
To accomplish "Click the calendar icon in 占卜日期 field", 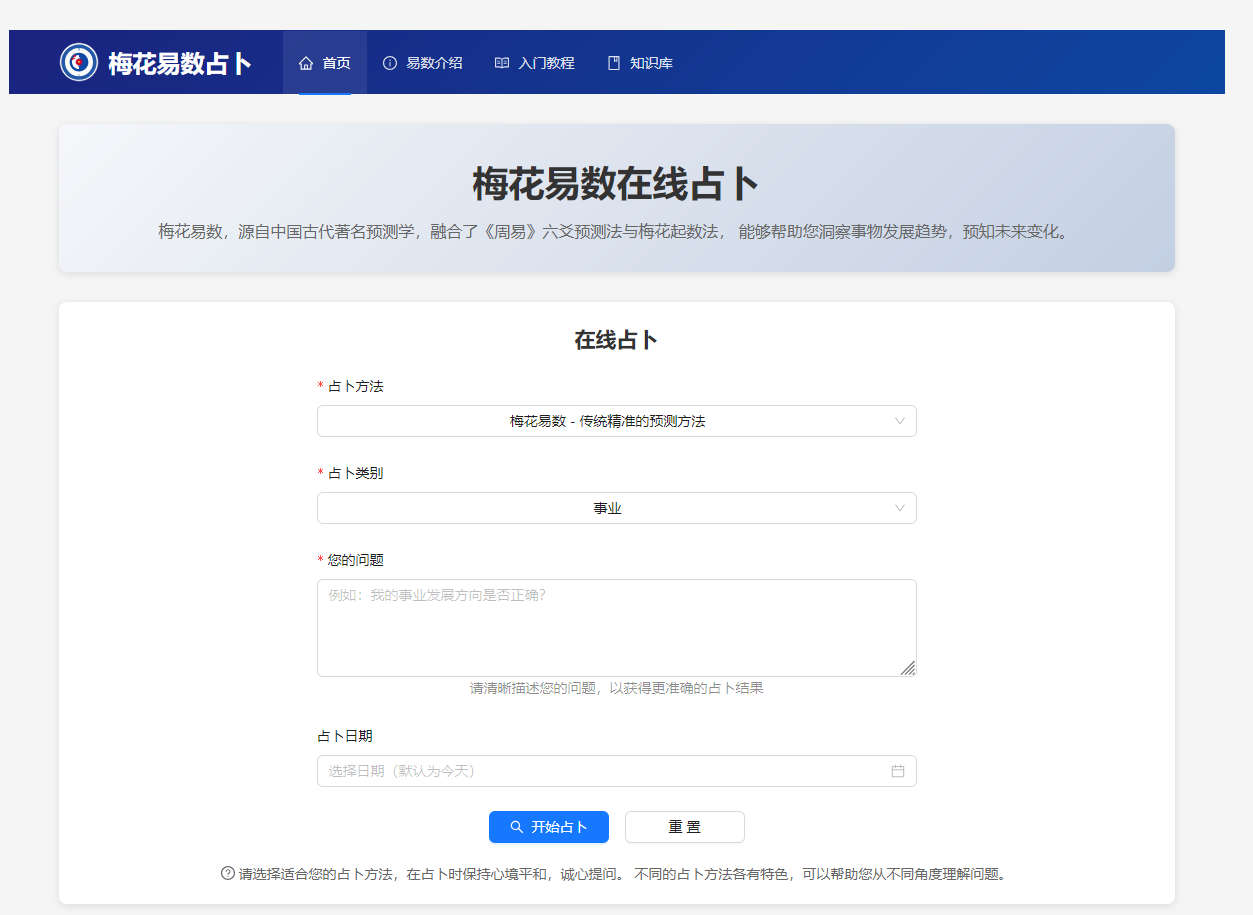I will point(898,771).
